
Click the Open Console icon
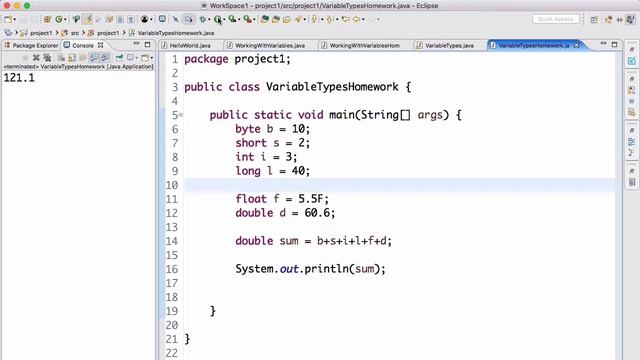tap(145, 58)
